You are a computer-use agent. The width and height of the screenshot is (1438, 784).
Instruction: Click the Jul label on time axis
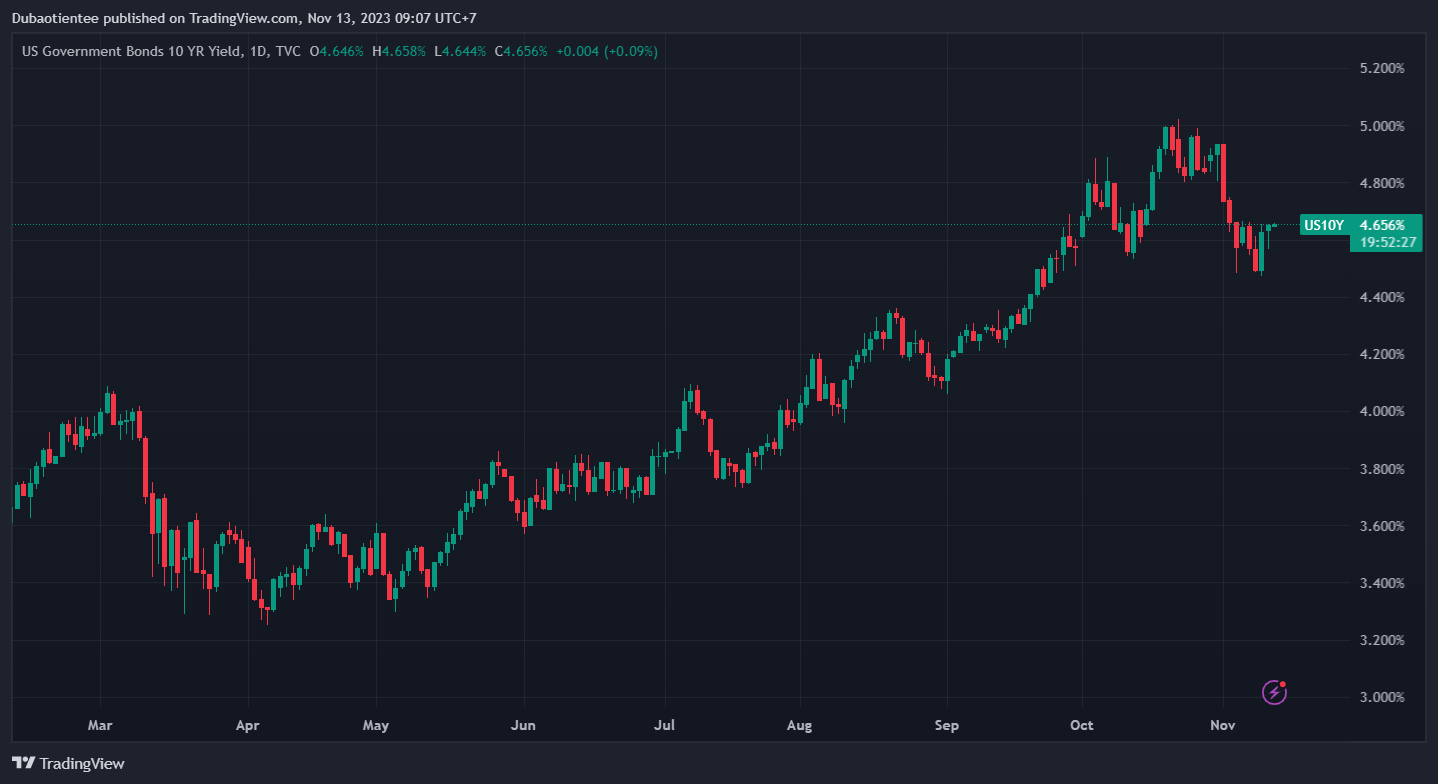pyautogui.click(x=664, y=725)
